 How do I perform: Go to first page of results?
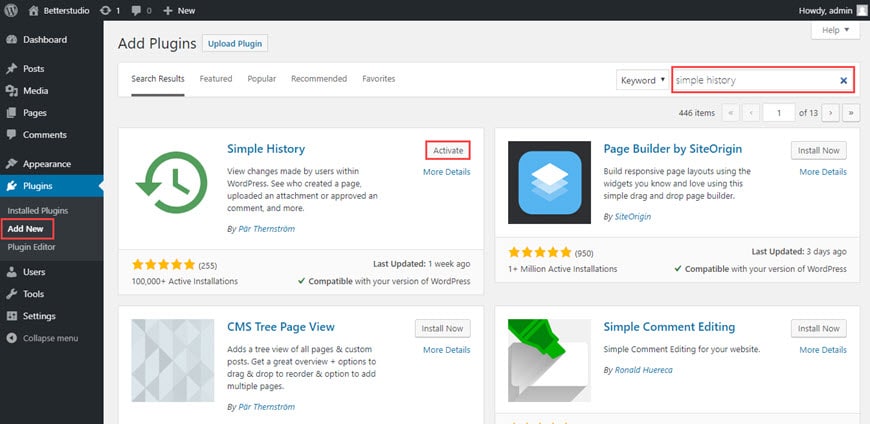730,113
